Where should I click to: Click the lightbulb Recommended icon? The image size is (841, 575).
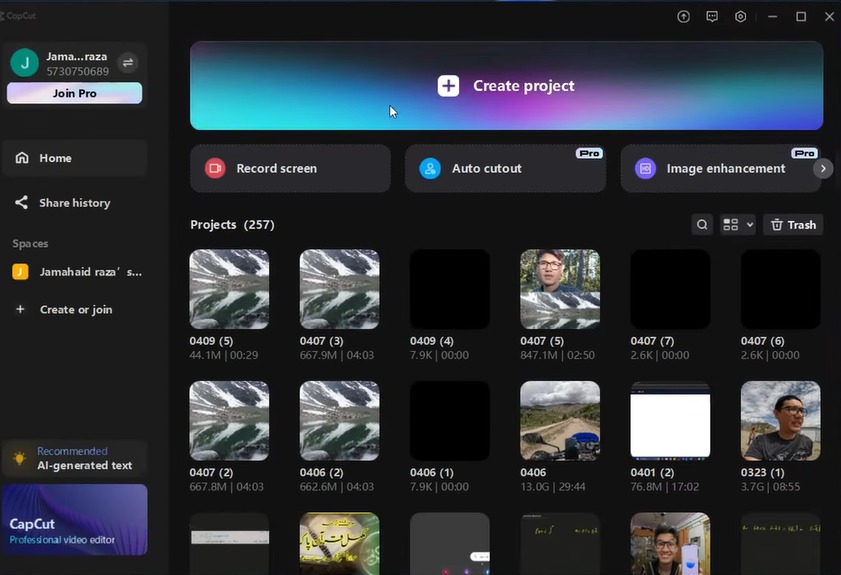pos(20,459)
